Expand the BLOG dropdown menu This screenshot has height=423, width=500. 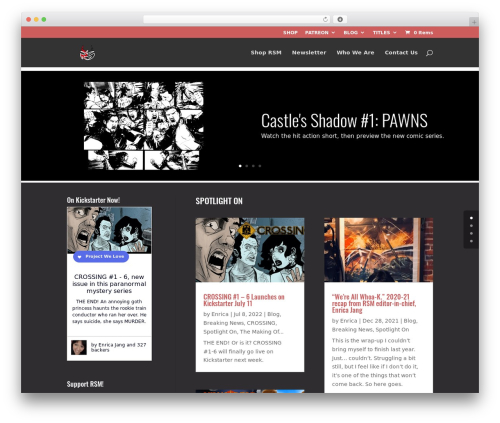pyautogui.click(x=354, y=32)
